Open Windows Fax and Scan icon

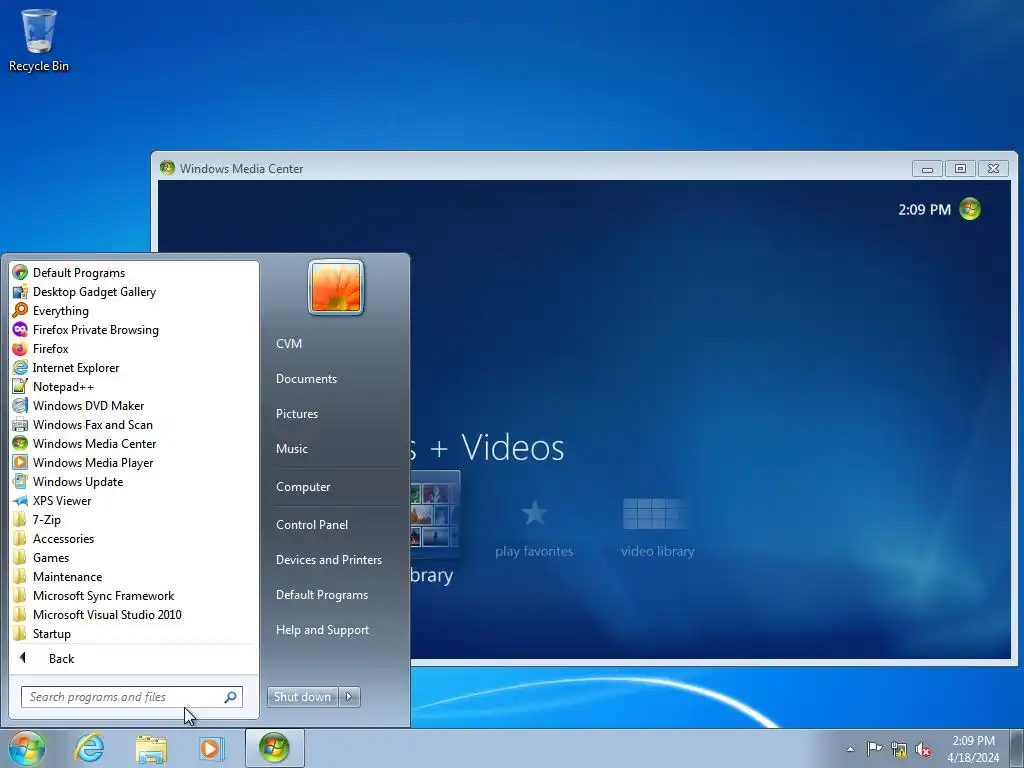point(20,424)
